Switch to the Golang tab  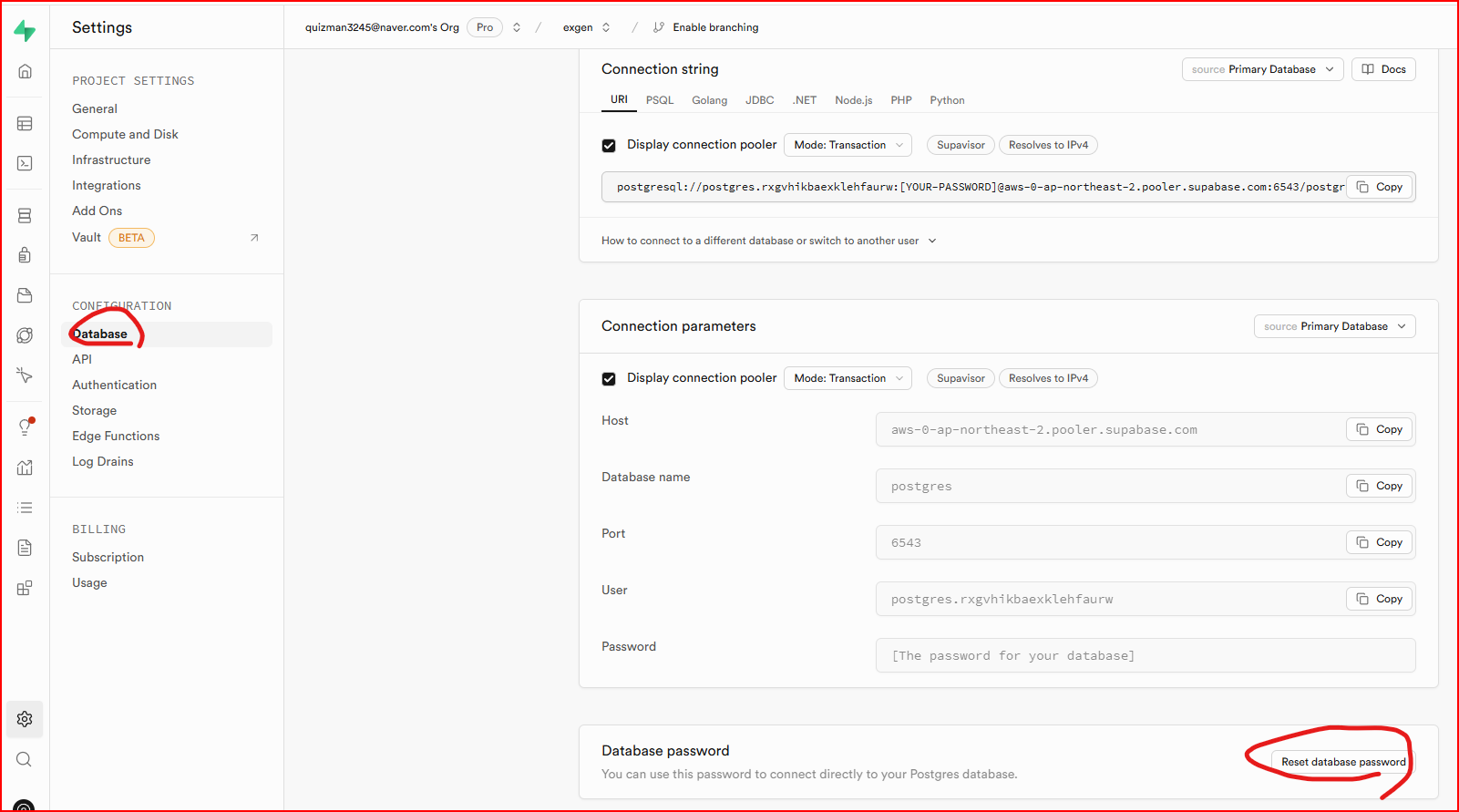point(709,100)
